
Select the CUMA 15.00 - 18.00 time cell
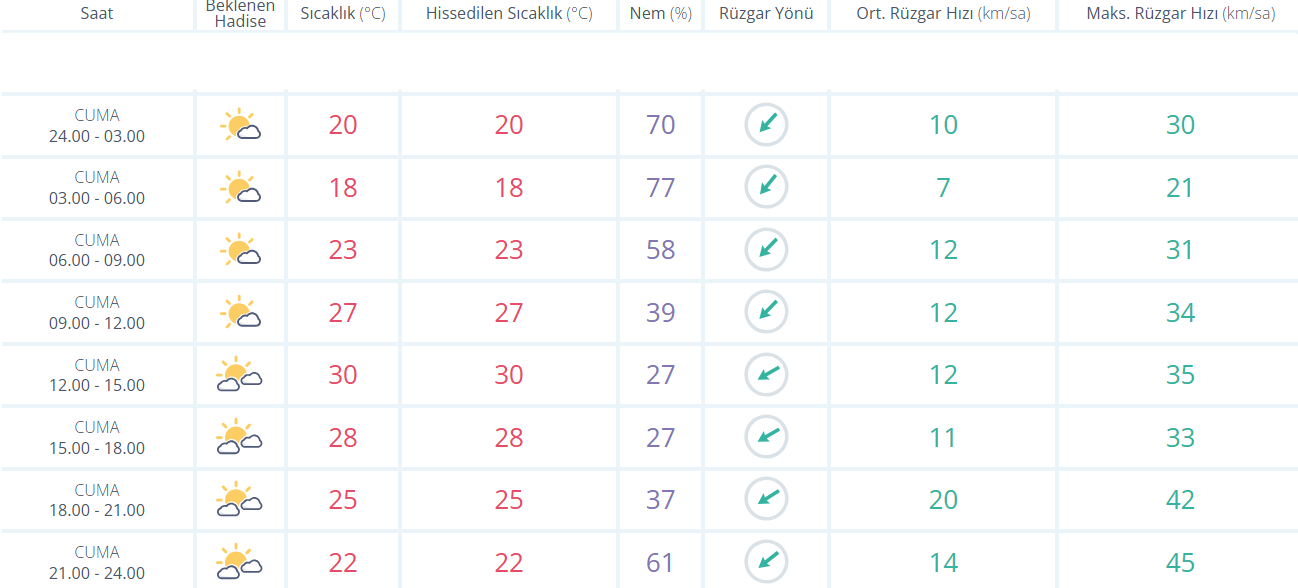(97, 438)
